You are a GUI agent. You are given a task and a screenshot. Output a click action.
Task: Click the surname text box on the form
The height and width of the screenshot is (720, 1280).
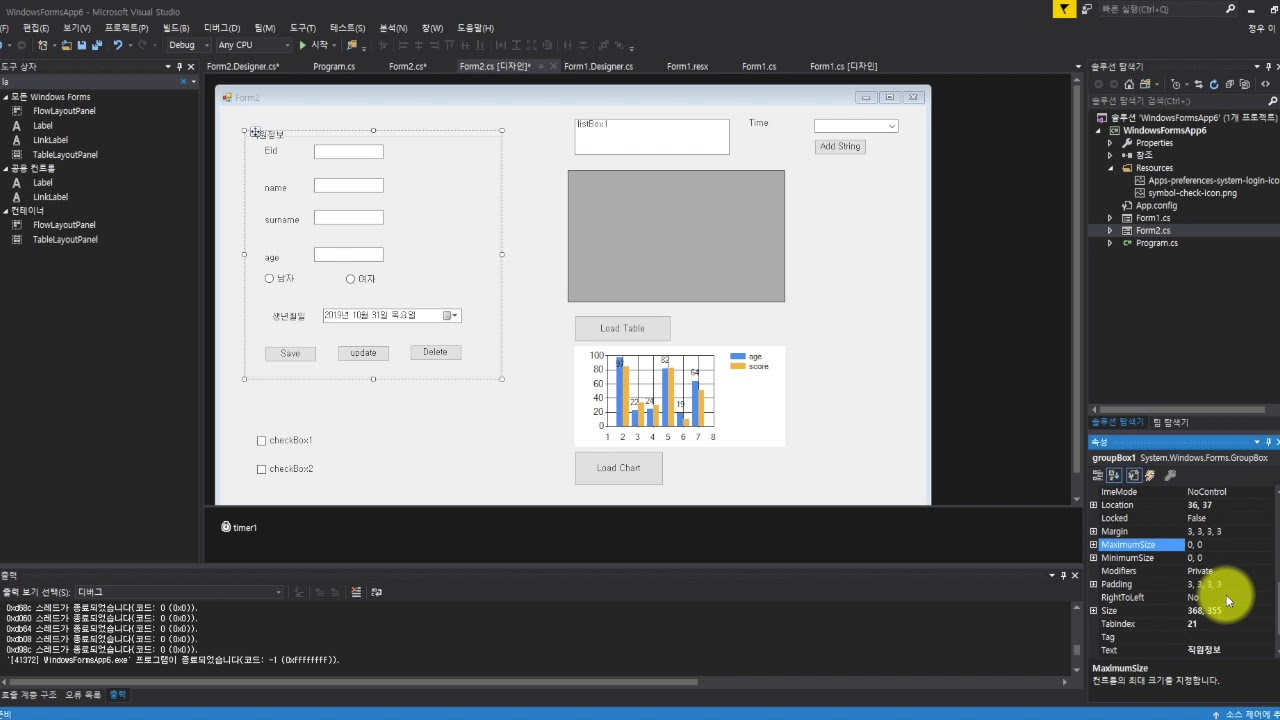349,218
